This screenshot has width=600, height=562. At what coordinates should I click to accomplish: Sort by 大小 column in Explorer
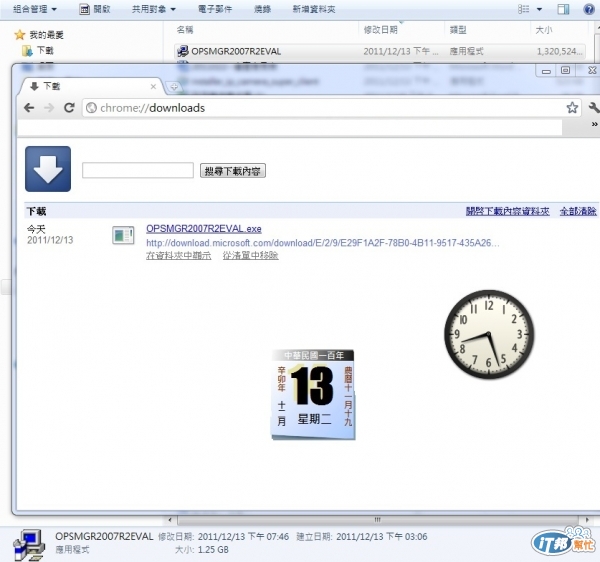544,29
